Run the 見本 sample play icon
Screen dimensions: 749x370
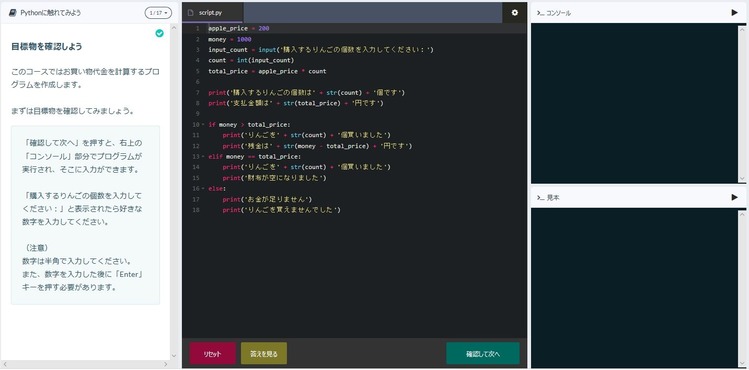click(734, 197)
